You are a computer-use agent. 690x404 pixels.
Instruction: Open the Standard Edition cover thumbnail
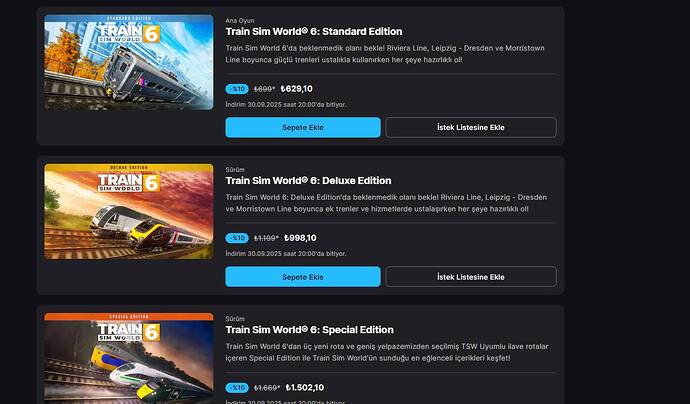click(128, 62)
